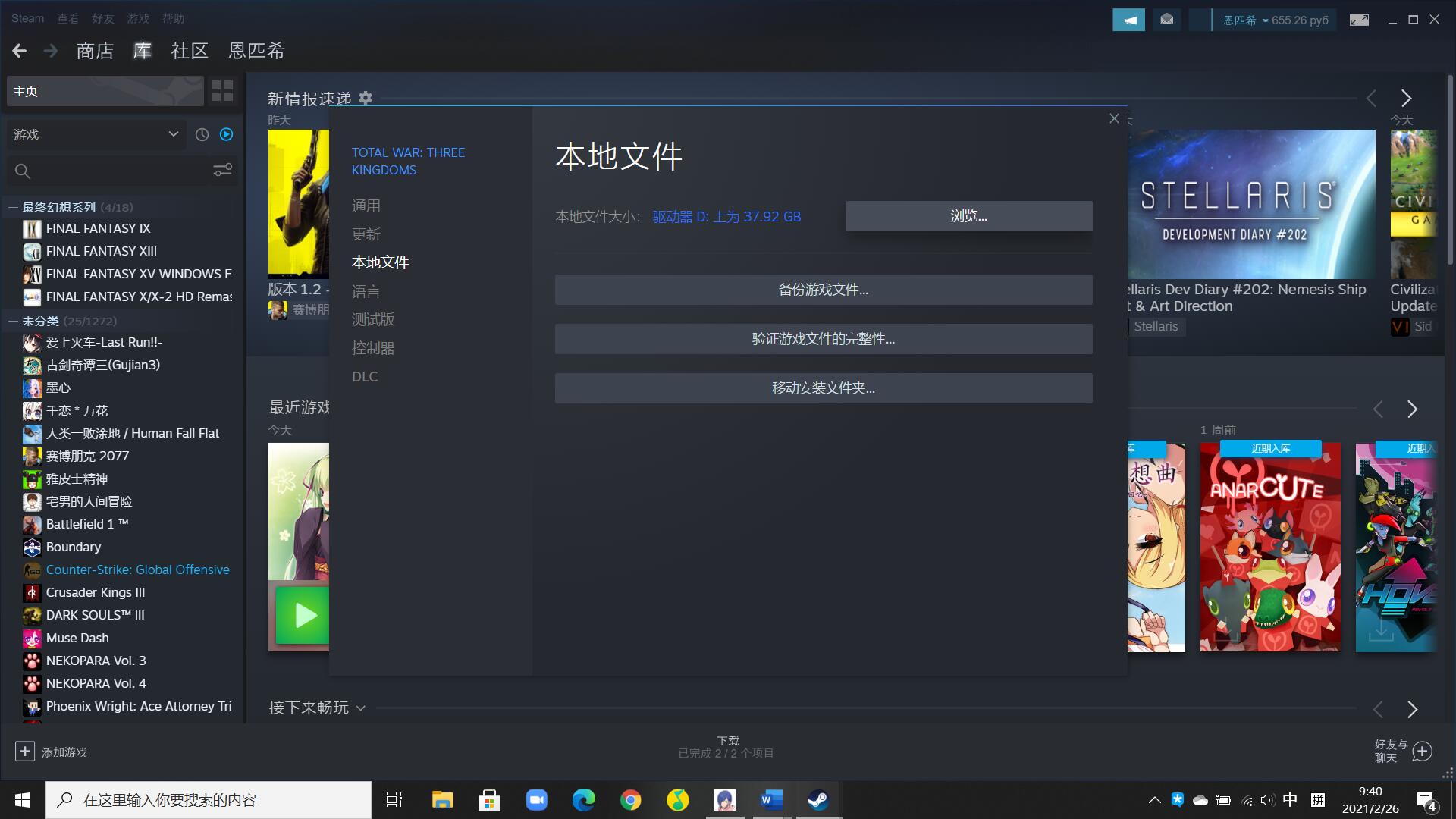Launch File Explorer from taskbar
Viewport: 1456px width, 819px height.
[442, 800]
